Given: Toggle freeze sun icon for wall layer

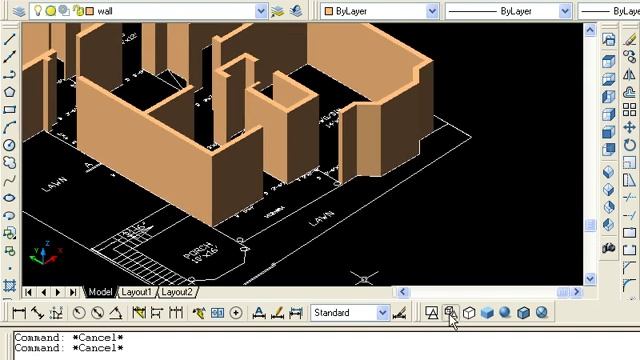Looking at the screenshot, I should click(x=50, y=11).
